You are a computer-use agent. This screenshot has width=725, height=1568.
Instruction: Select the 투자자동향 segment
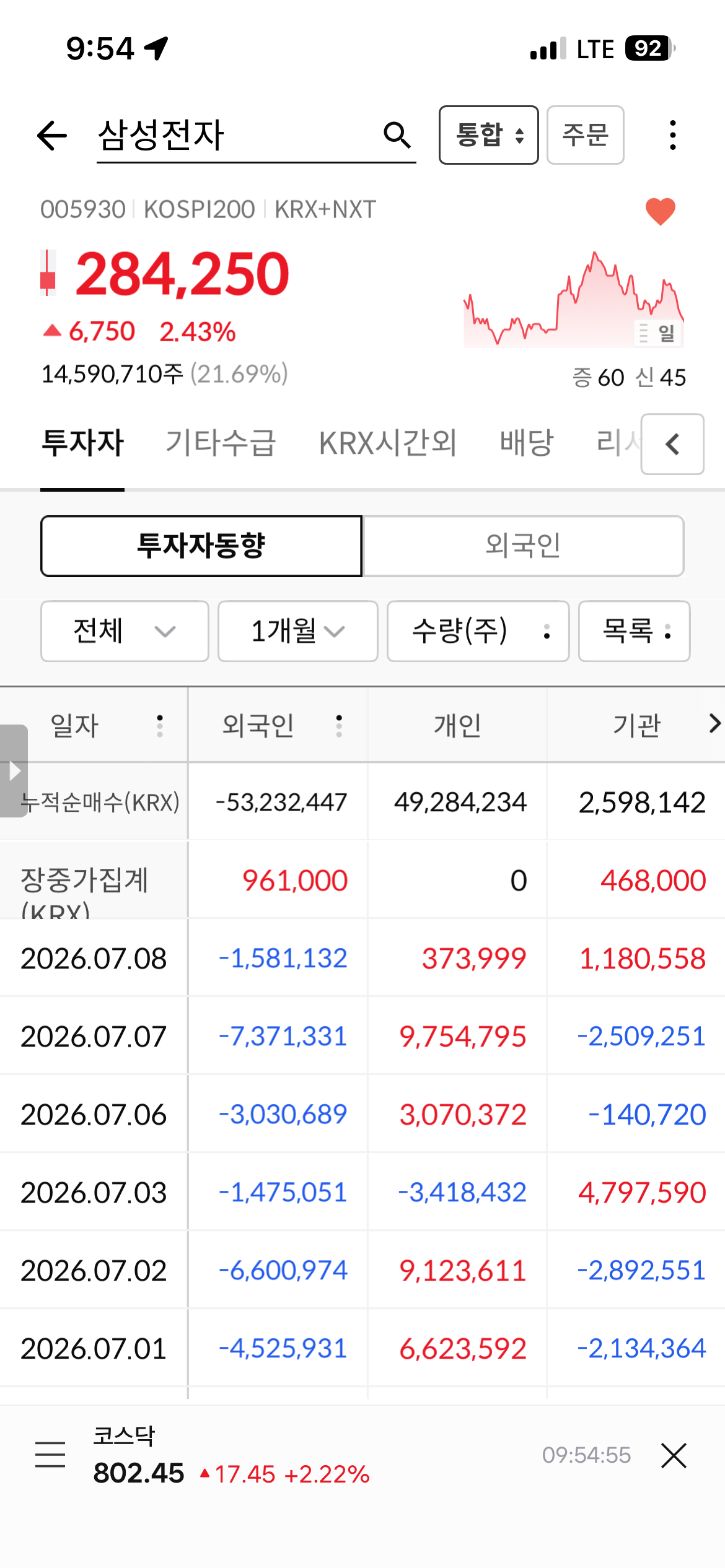pos(201,546)
